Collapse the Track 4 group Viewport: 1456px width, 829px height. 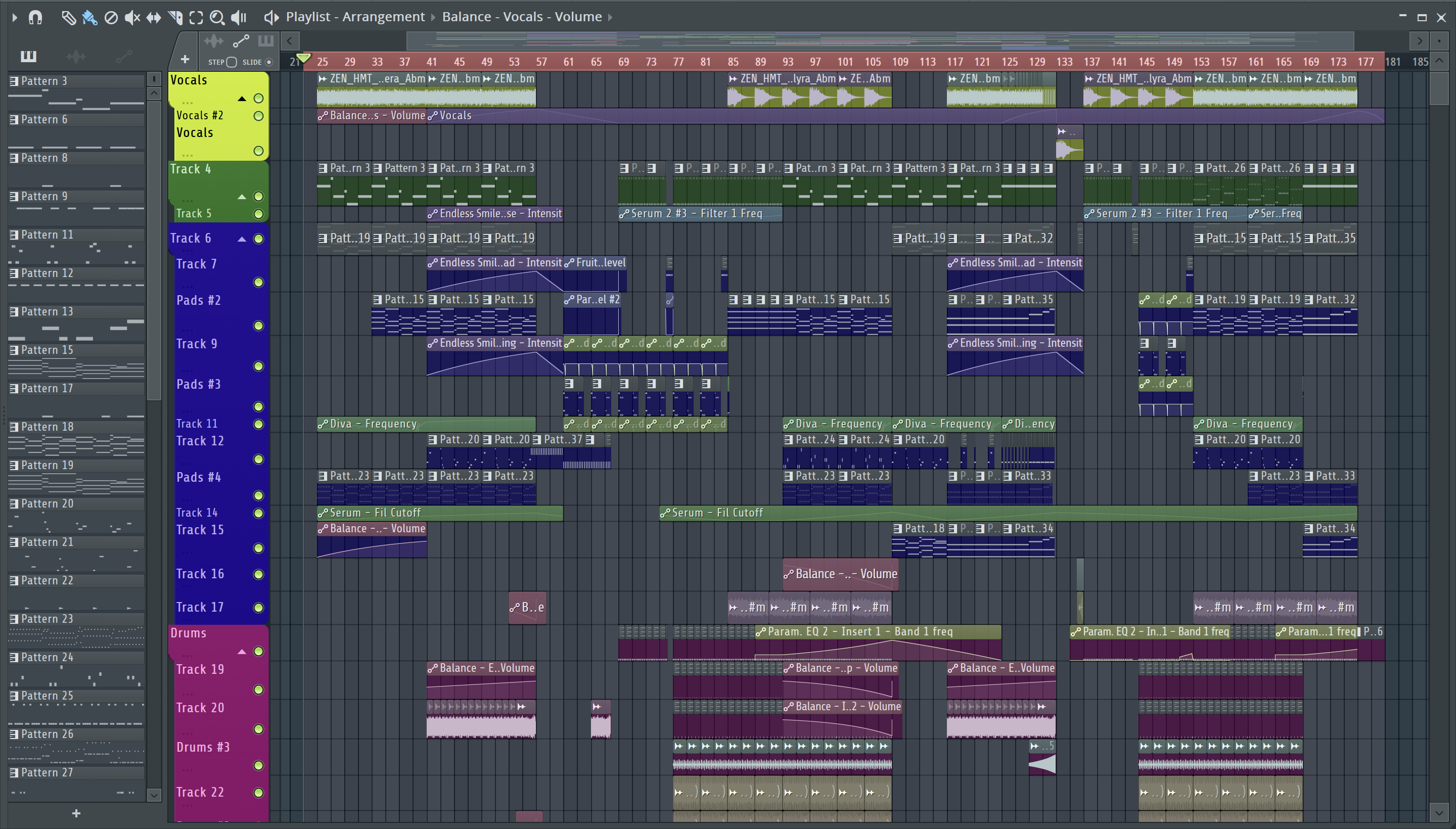tap(242, 197)
